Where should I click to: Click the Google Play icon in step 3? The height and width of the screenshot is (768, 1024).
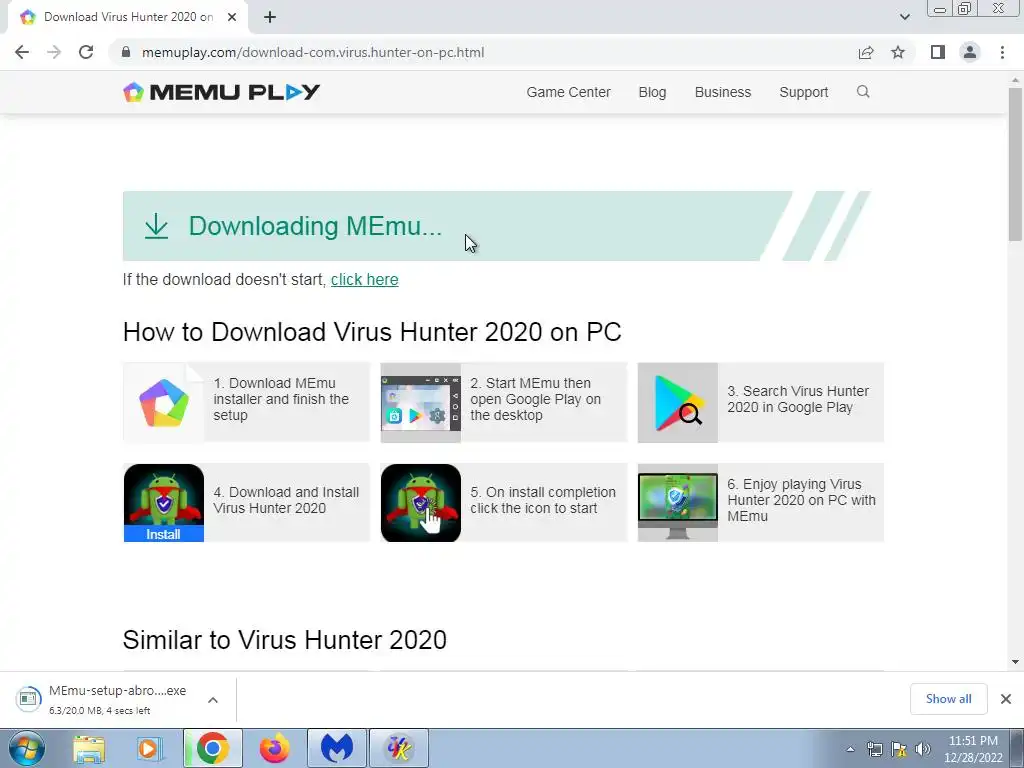[x=677, y=403]
